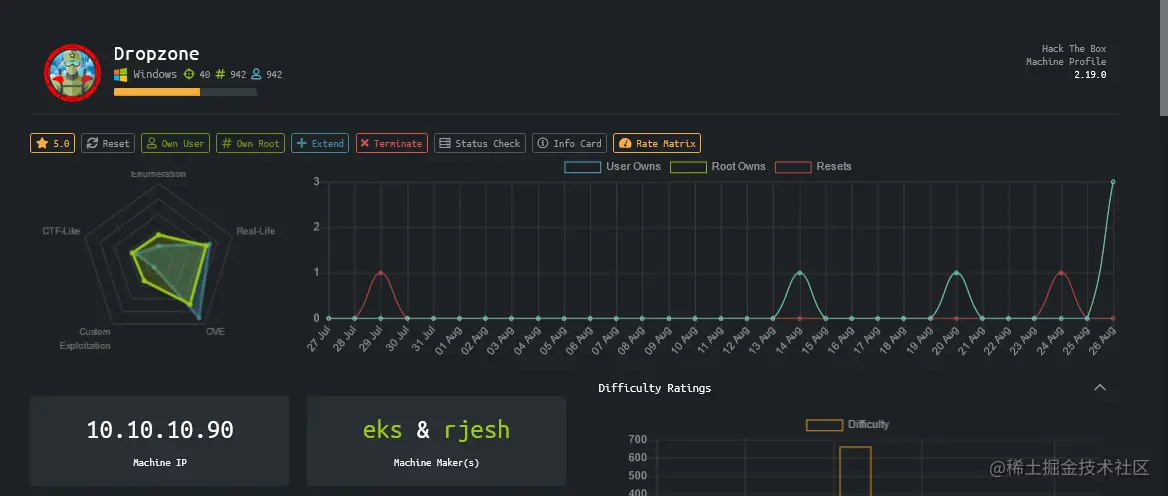Terminate the machine instance
Viewport: 1168px width, 496px height.
click(392, 143)
